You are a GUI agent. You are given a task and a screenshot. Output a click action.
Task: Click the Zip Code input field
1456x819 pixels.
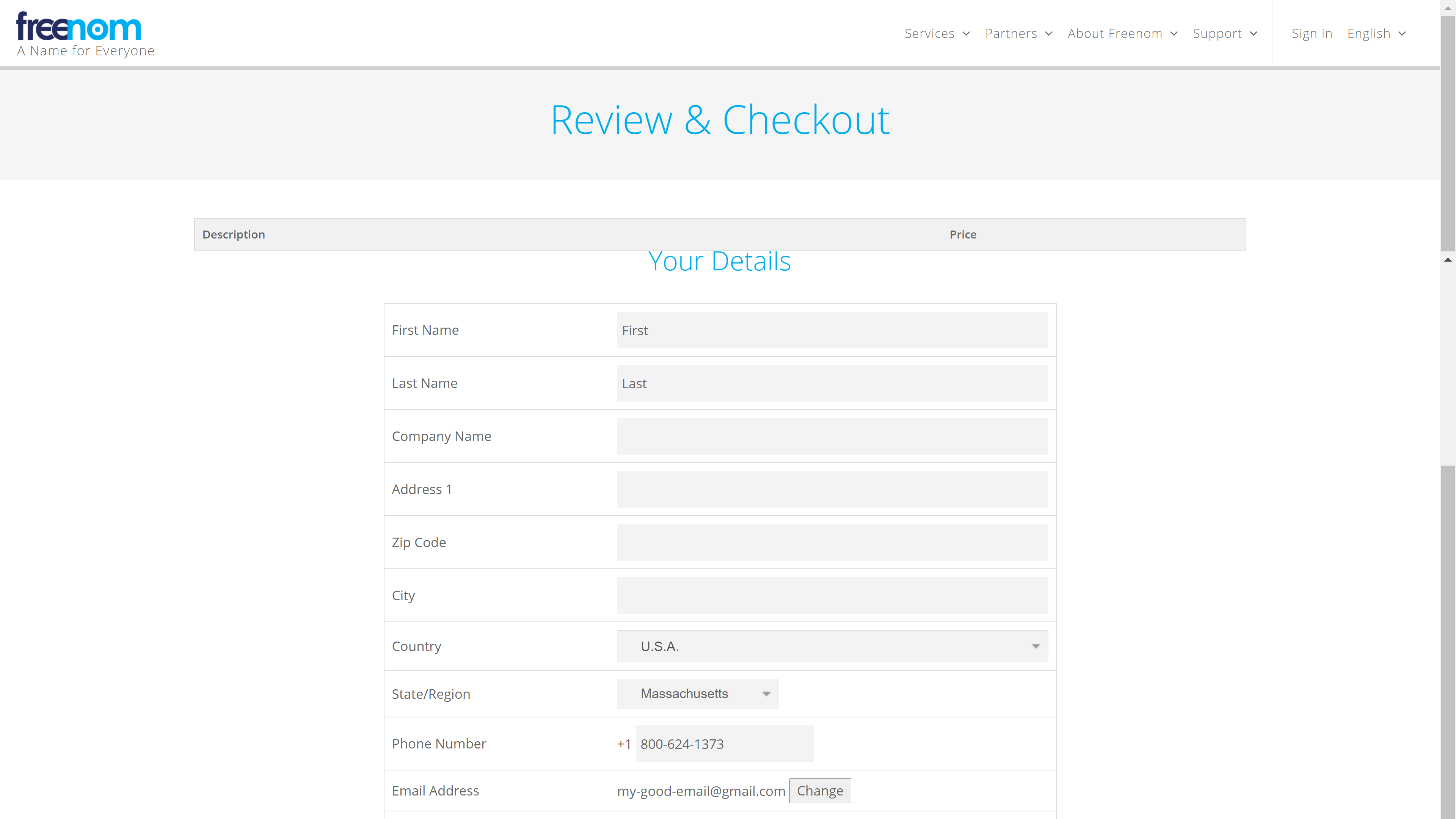coord(832,543)
